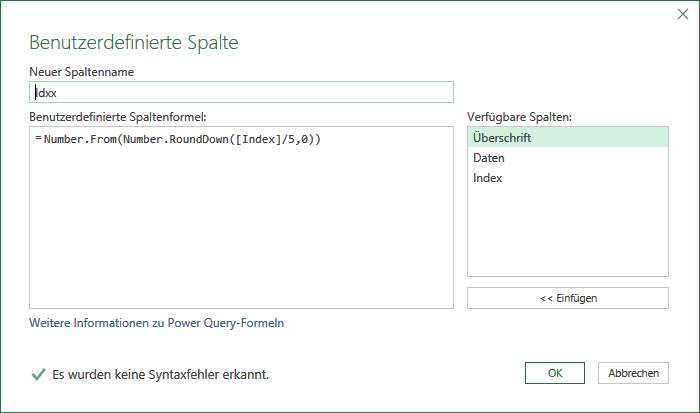Screen dimensions: 700x413
Task: Confirm the dialog with OK
Action: [554, 373]
